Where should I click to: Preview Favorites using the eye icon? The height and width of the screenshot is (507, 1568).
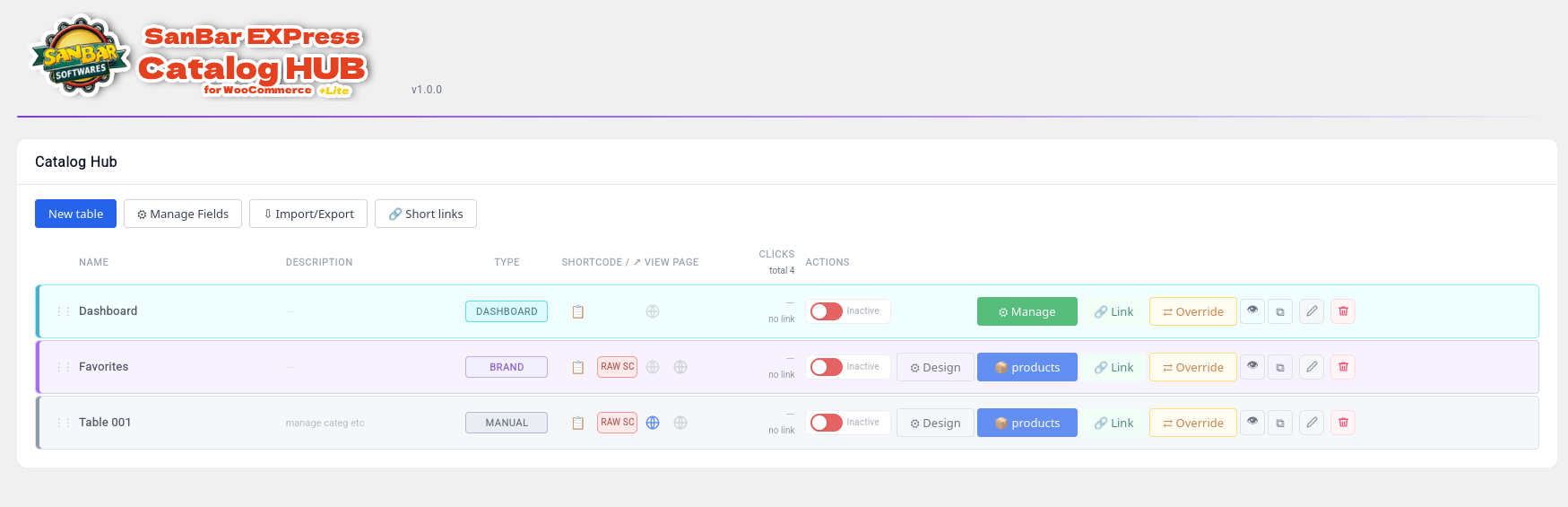[x=1252, y=366]
